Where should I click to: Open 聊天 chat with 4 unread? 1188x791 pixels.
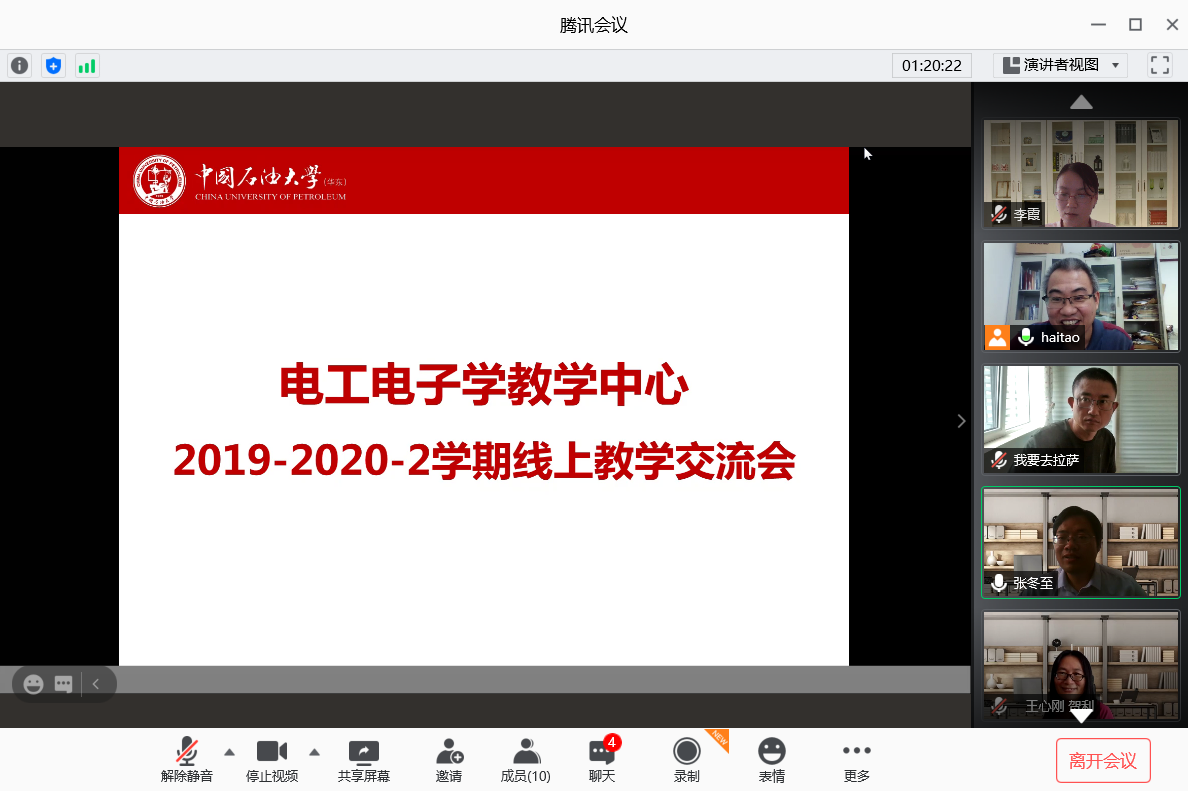point(602,760)
